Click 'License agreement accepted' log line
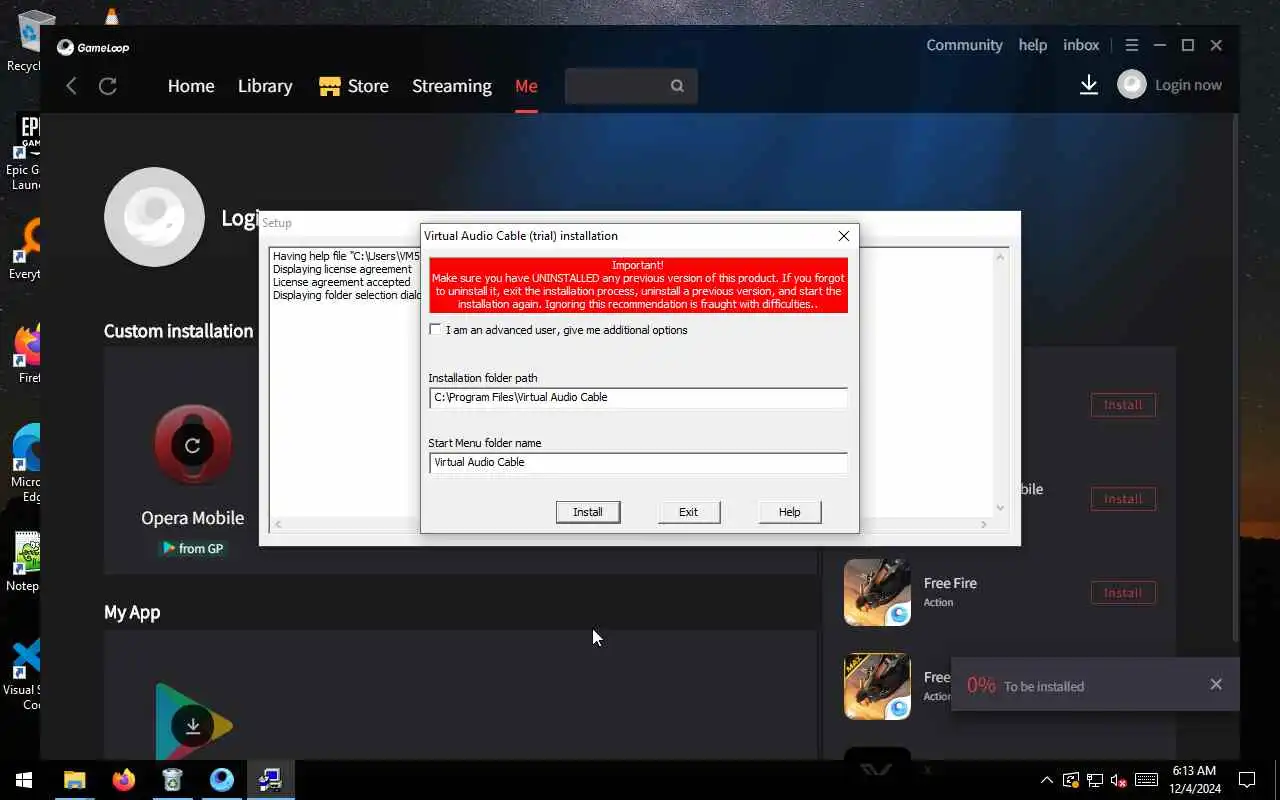Viewport: 1280px width, 800px height. pyautogui.click(x=341, y=282)
